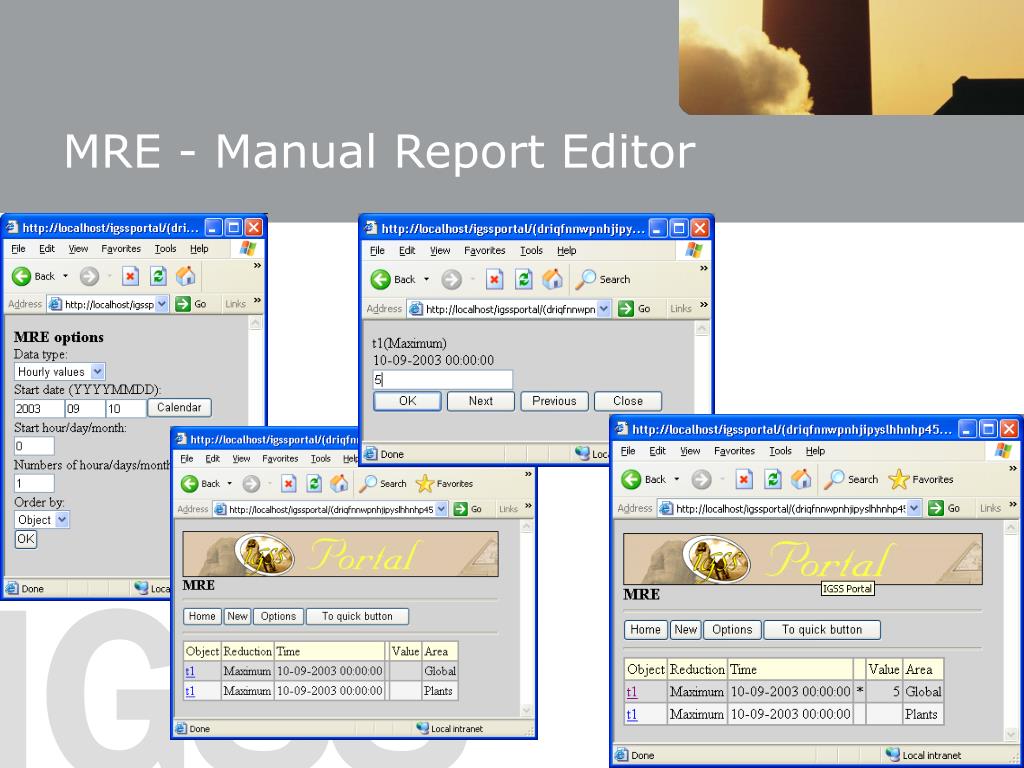Click OK in t1(Maximum) window
This screenshot has width=1024, height=768.
407,401
